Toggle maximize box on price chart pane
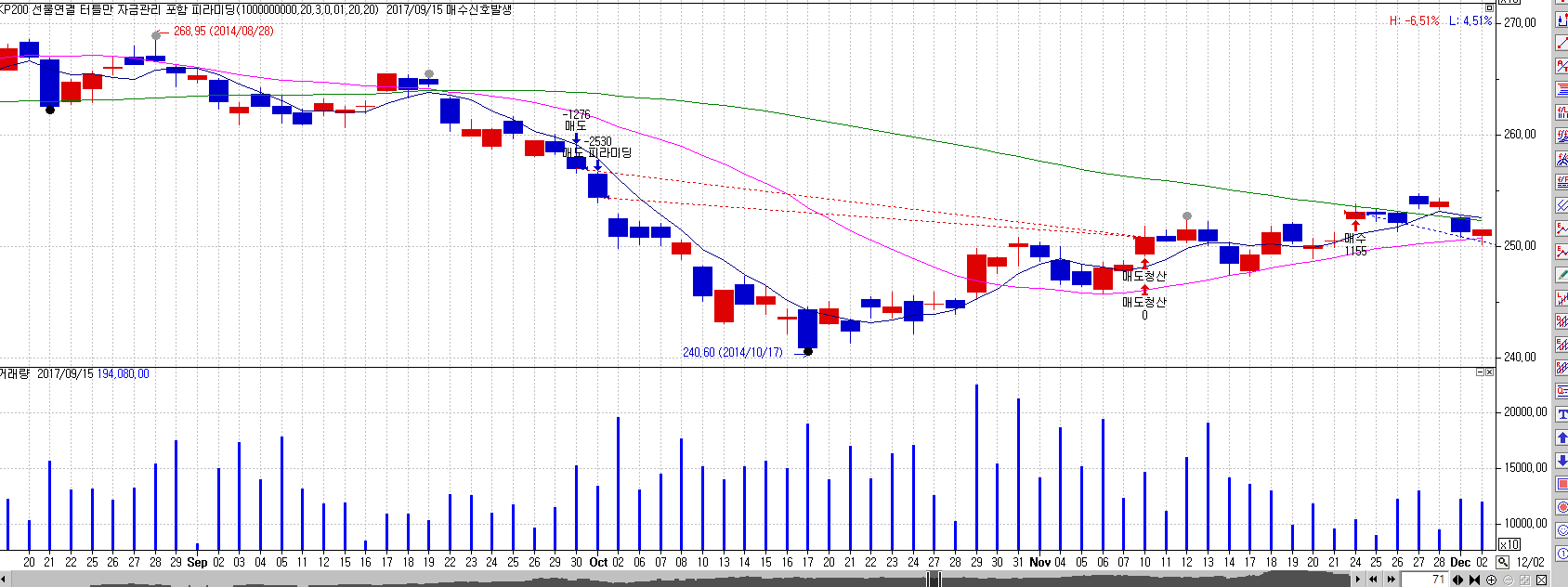 click(1489, 7)
